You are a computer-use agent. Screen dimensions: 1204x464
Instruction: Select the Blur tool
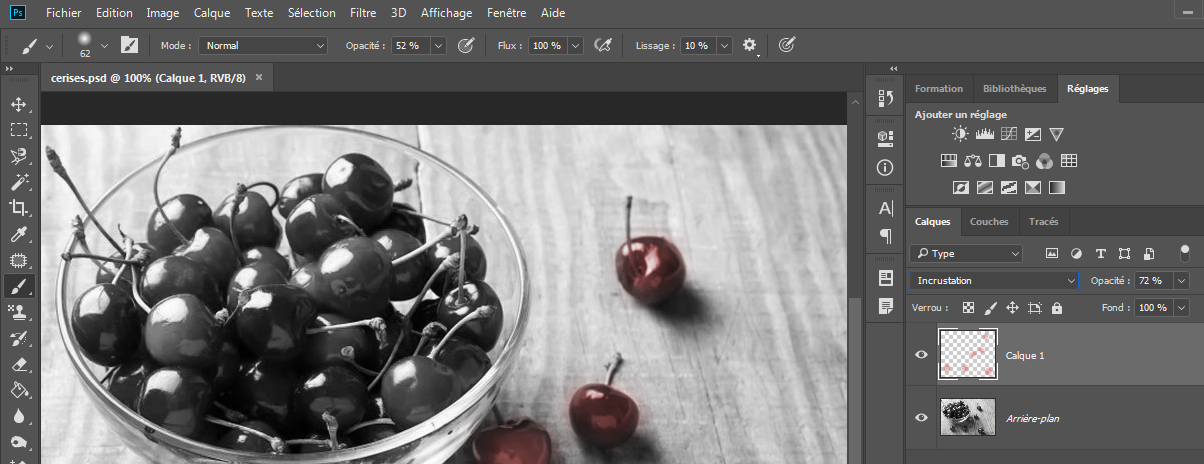tap(18, 416)
